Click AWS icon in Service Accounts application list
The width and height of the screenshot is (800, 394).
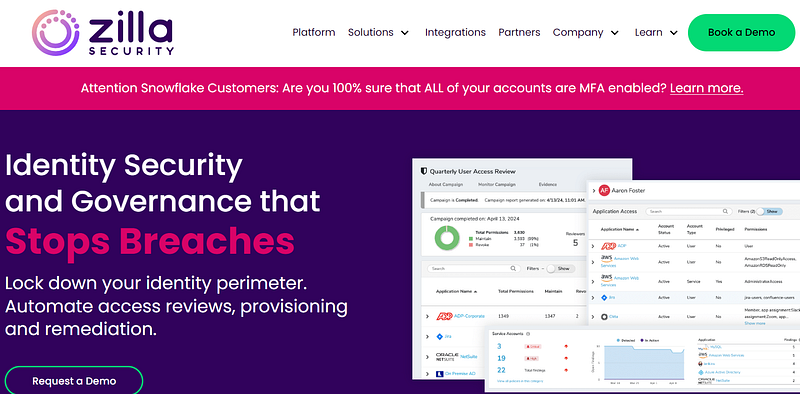[703, 355]
